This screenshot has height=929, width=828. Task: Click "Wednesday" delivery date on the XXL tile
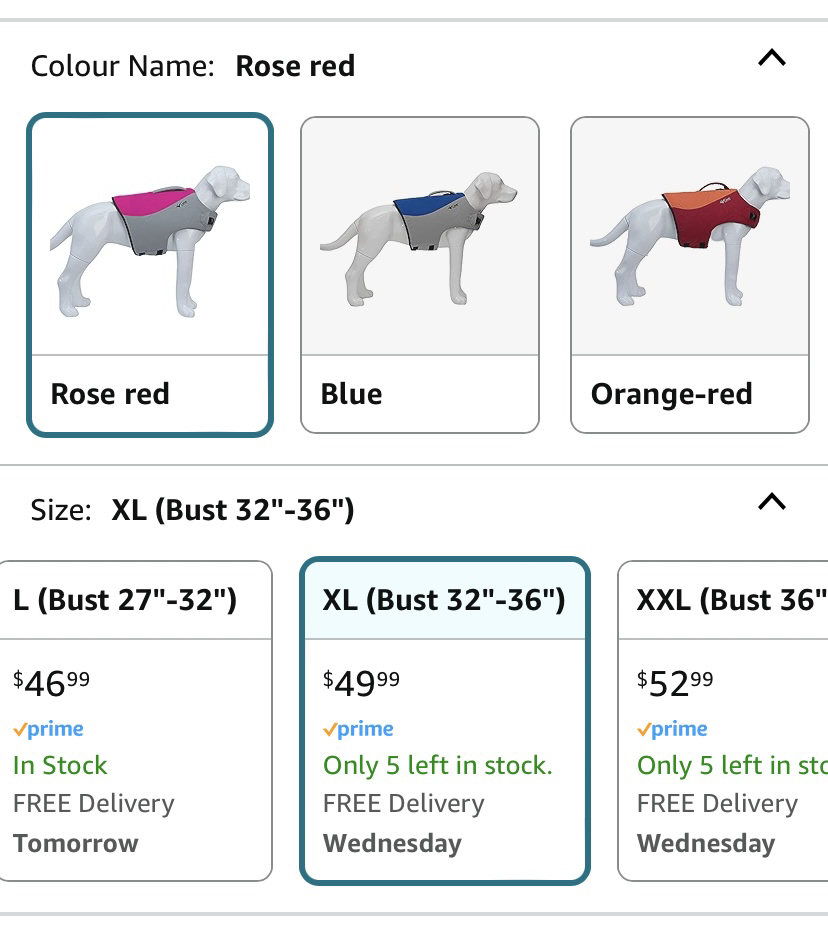click(x=706, y=843)
